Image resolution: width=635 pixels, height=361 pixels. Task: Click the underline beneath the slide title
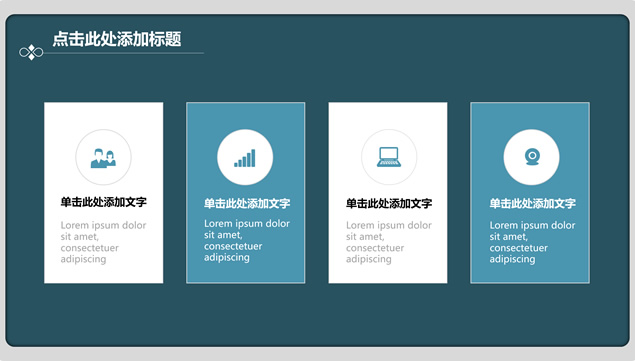(x=124, y=53)
